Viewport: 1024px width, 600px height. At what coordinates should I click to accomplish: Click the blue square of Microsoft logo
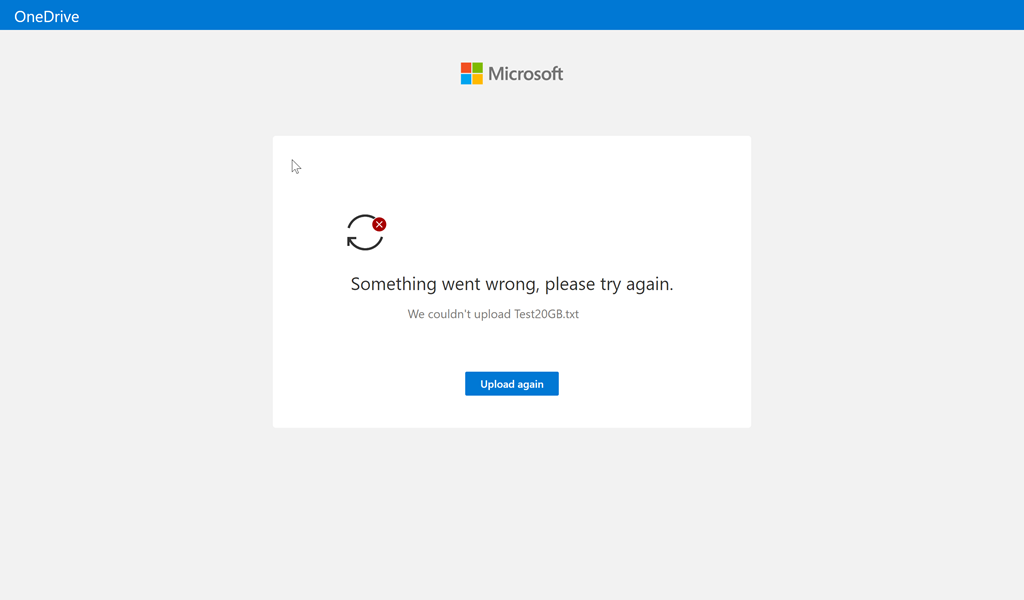click(x=466, y=79)
